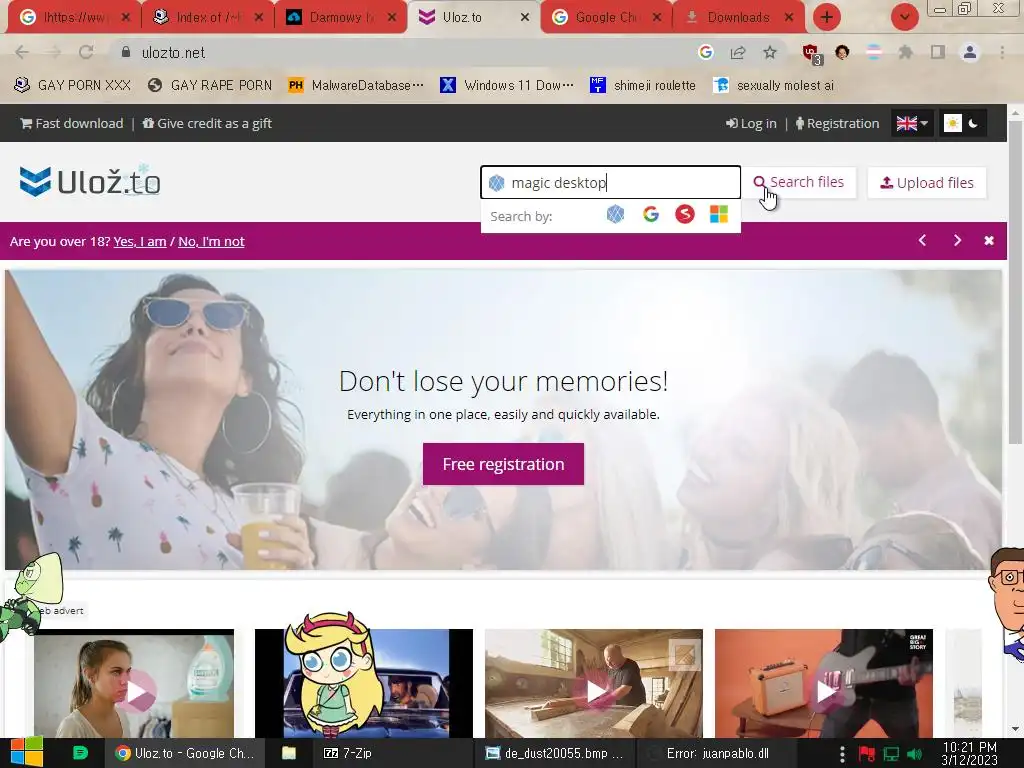The width and height of the screenshot is (1024, 768).
Task: Focus the magic desktop search field
Action: point(611,182)
